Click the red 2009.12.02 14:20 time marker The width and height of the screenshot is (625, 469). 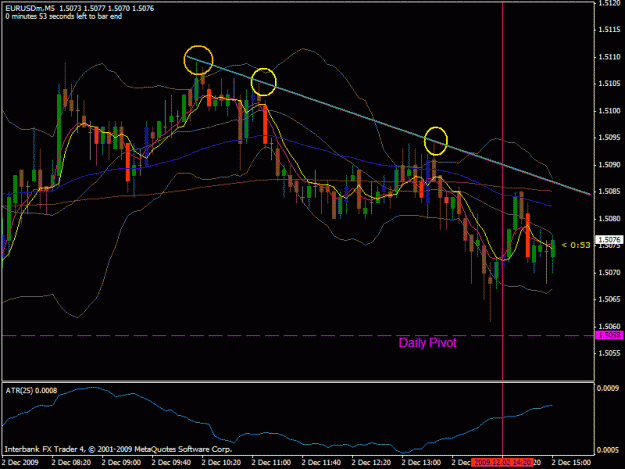pos(502,462)
